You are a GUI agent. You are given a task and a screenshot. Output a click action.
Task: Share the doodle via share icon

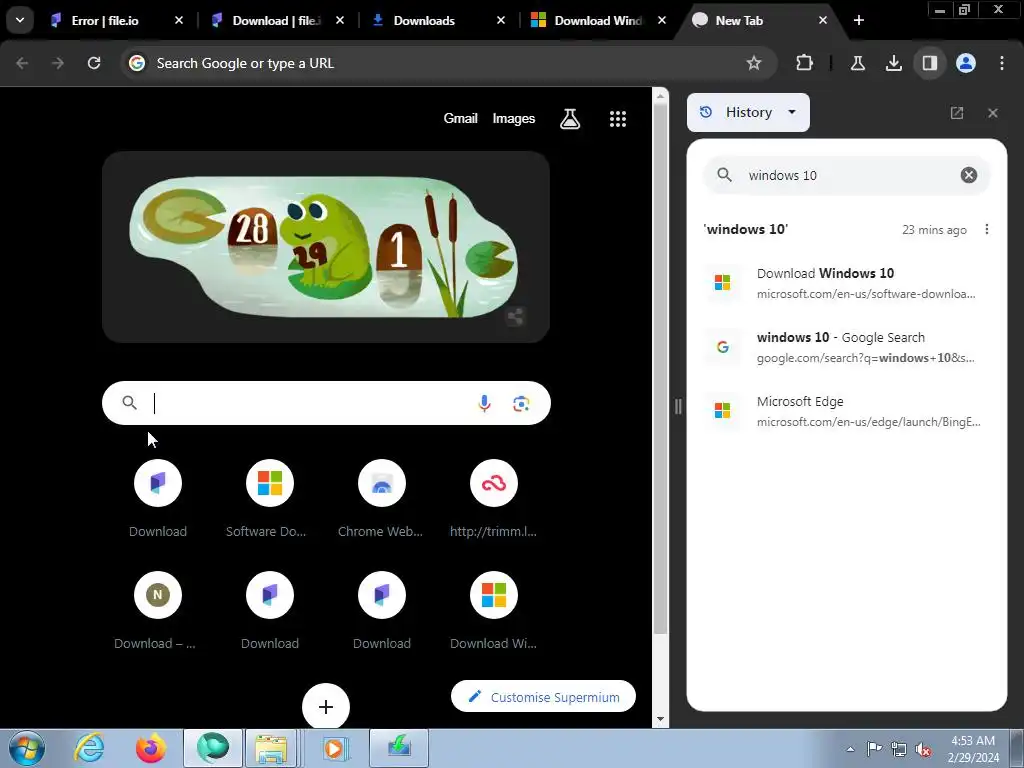515,317
